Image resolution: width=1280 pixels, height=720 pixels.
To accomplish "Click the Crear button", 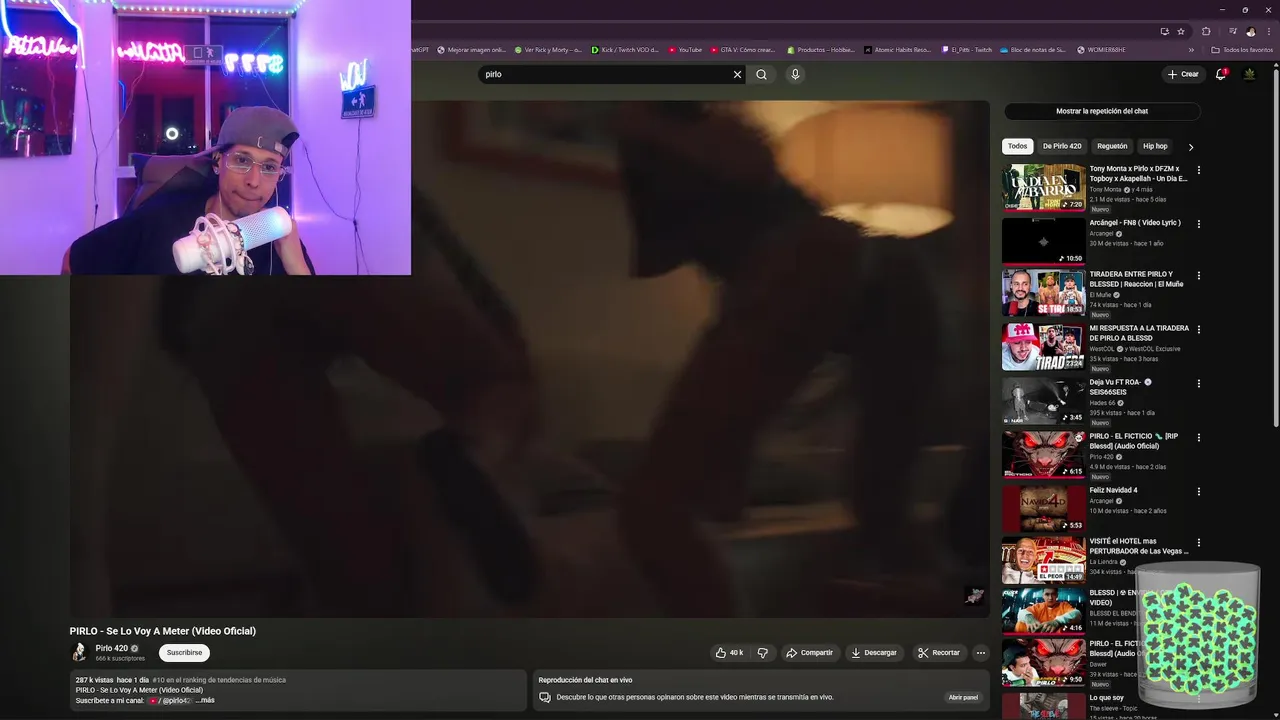I will pyautogui.click(x=1182, y=74).
